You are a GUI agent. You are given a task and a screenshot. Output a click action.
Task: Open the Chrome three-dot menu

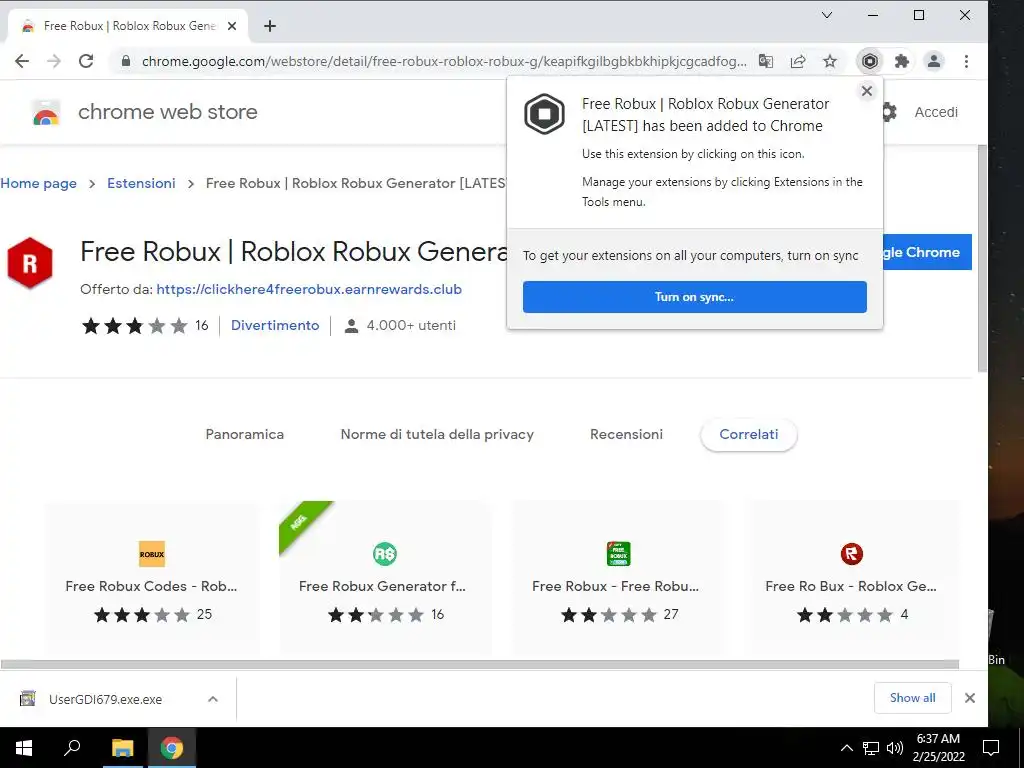click(x=966, y=61)
